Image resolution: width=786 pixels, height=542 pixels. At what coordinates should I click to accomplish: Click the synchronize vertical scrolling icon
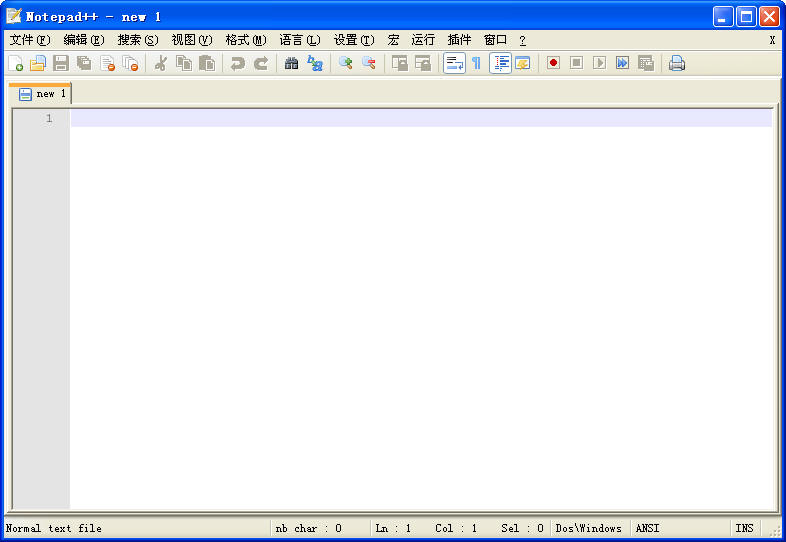tap(400, 63)
